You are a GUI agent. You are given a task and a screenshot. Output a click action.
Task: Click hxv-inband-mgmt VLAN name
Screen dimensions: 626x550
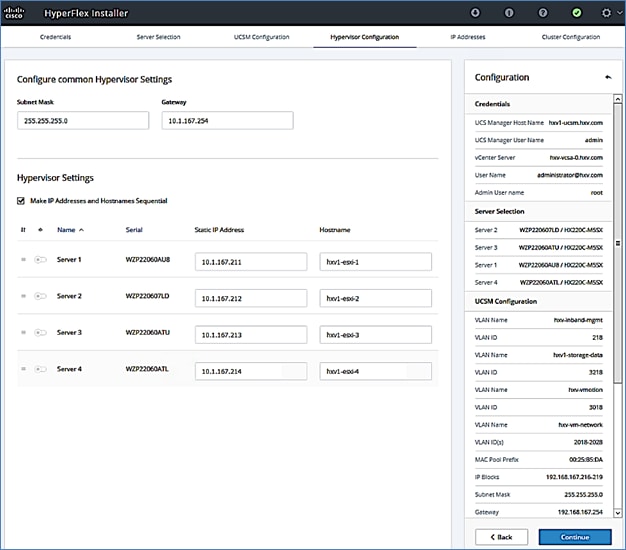(x=578, y=320)
